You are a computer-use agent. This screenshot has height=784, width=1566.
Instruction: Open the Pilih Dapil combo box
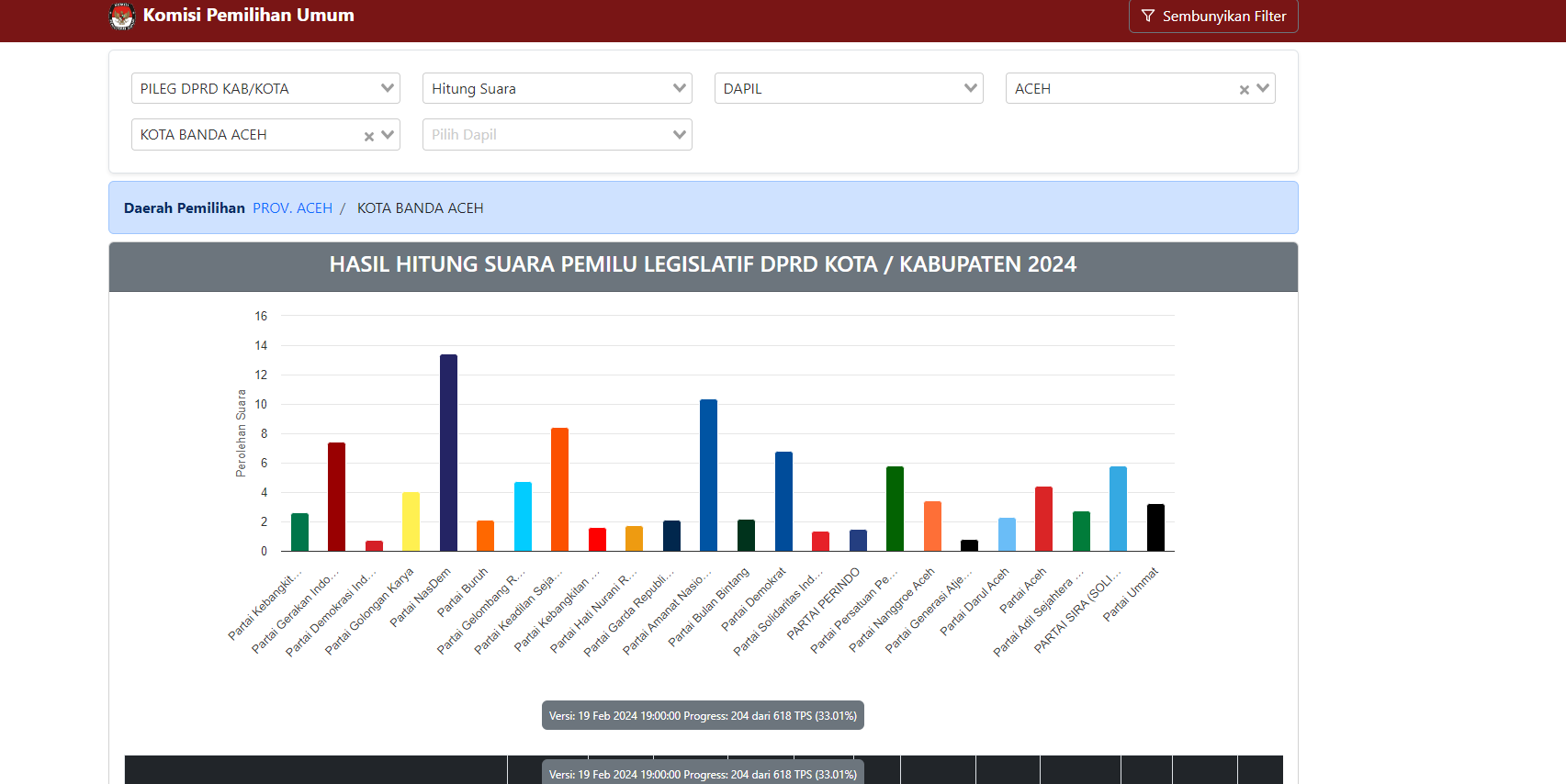pos(557,135)
